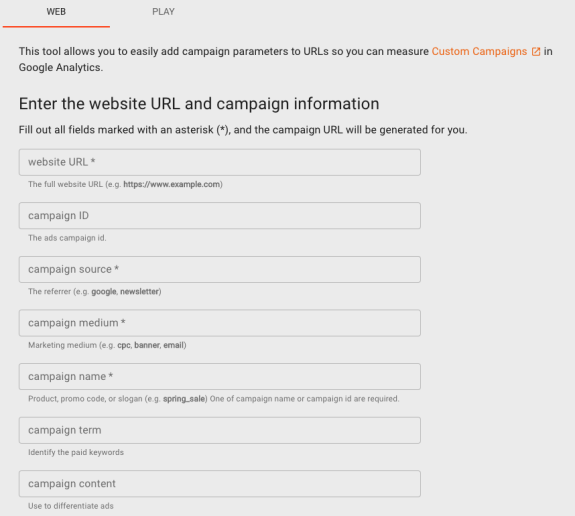Click the 'Use to differentiate ads' hint

click(71, 506)
